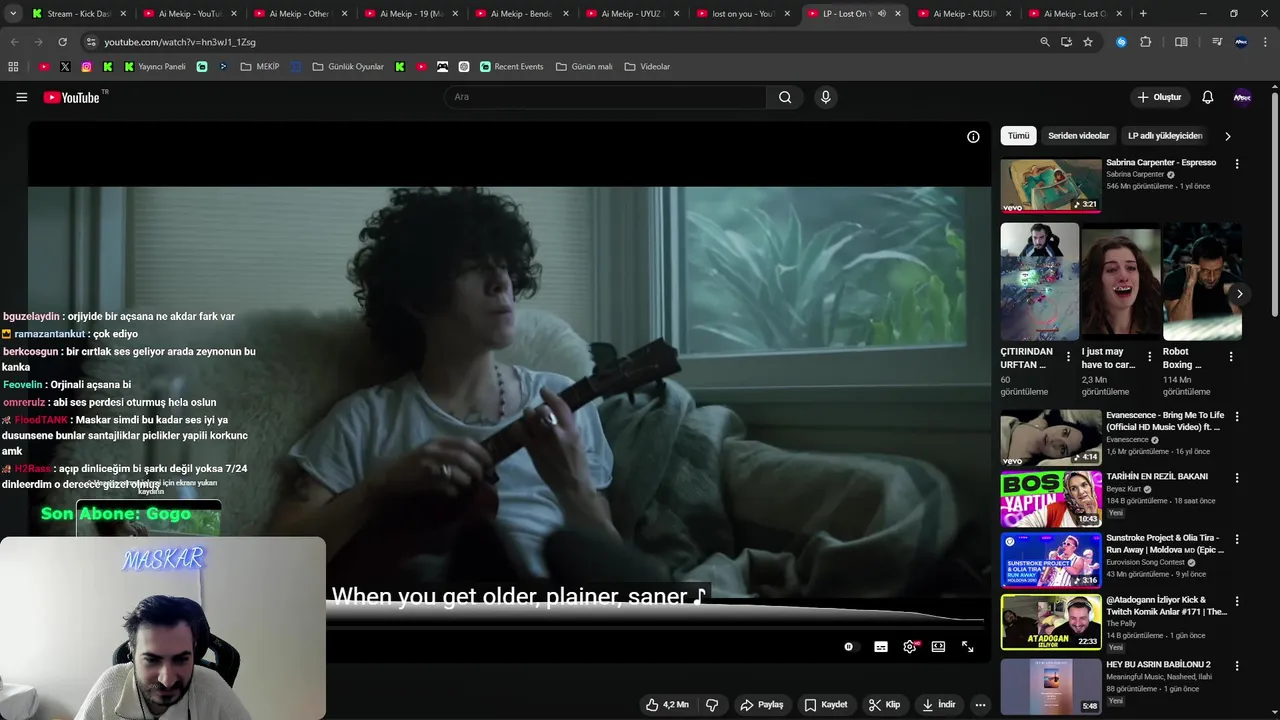View site information icon in address bar
This screenshot has width=1280, height=720.
point(91,42)
